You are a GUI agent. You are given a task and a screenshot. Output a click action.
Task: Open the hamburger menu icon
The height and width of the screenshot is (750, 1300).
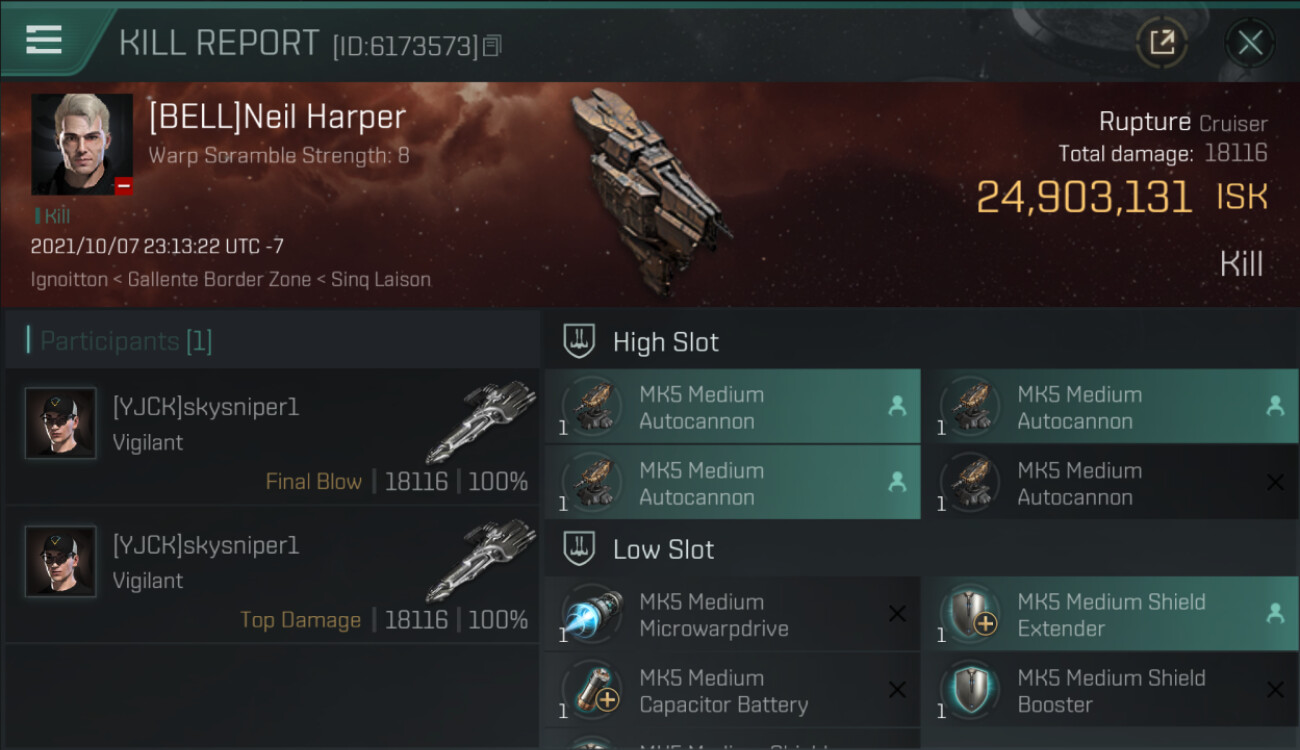(x=44, y=40)
